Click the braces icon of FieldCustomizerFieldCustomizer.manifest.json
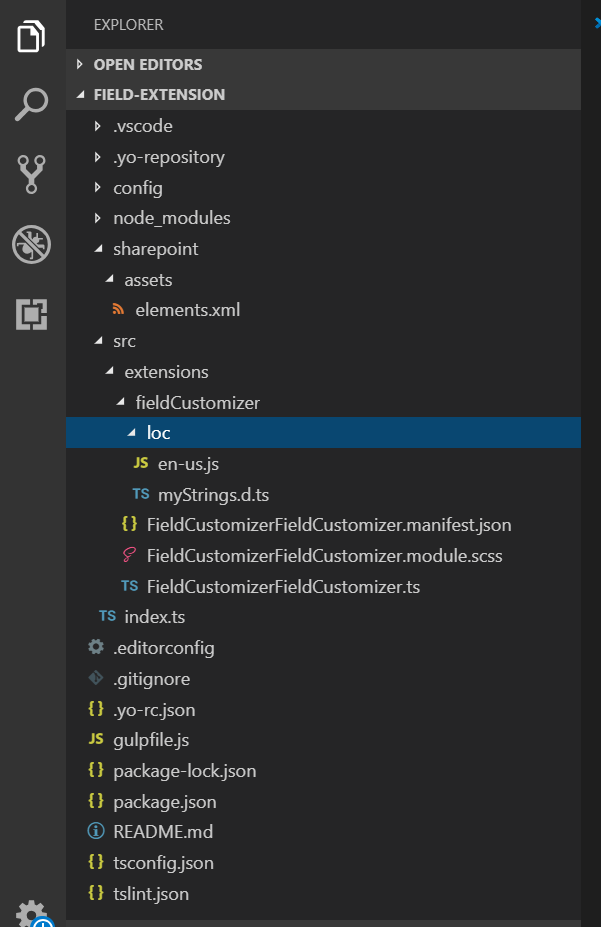Viewport: 601px width, 927px height. tap(129, 524)
